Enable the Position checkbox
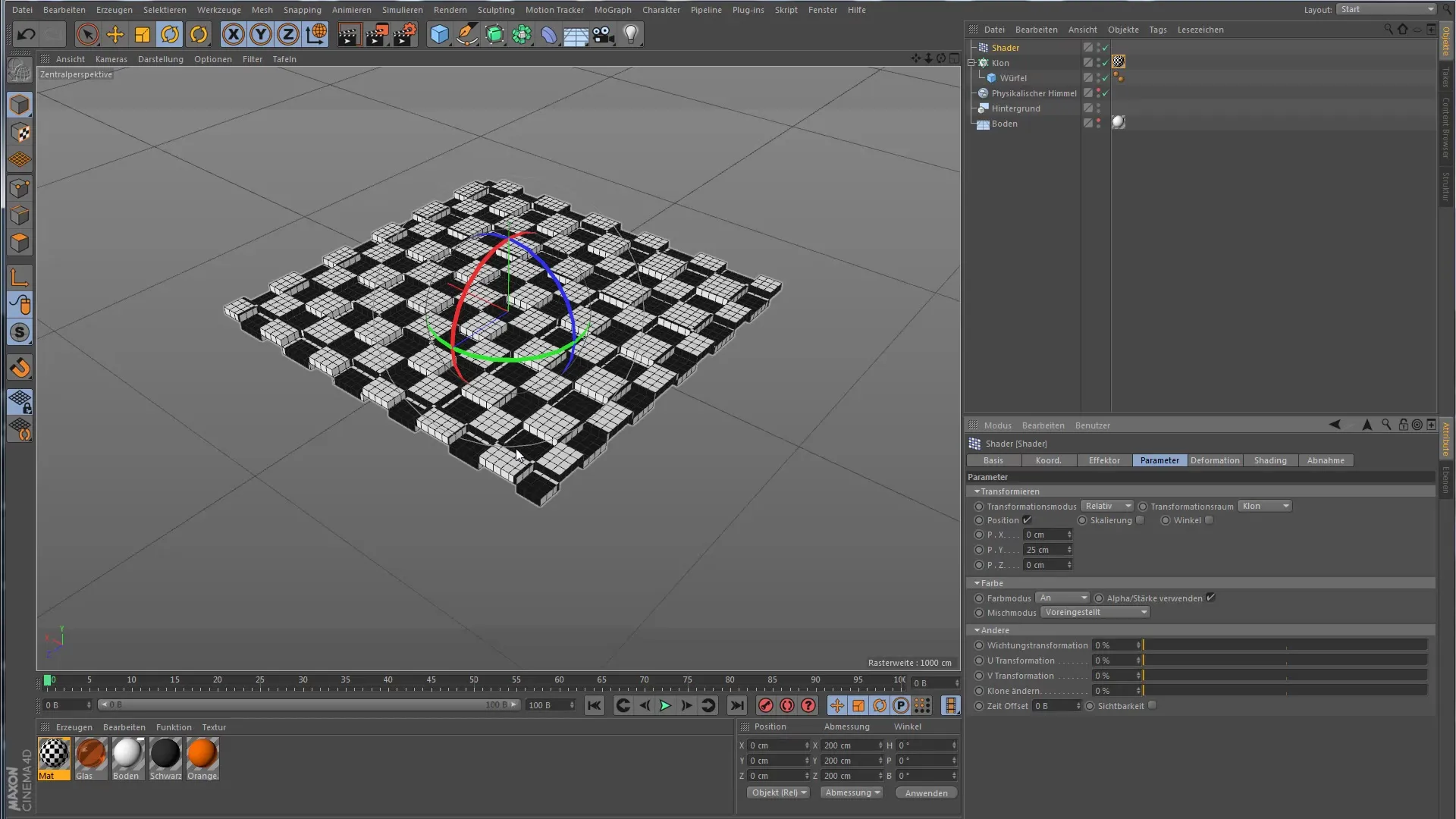This screenshot has height=819, width=1456. 1028,520
